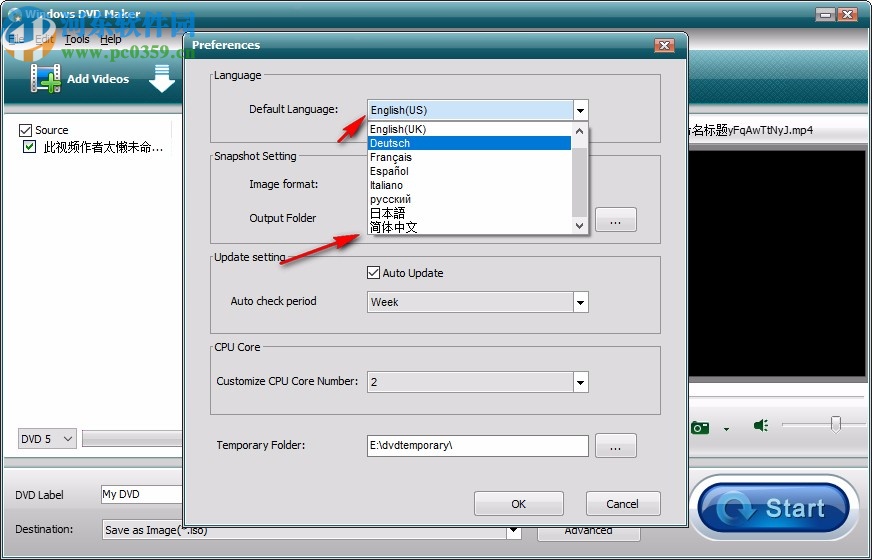872x560 pixels.
Task: Select Français from the language list
Action: (469, 157)
